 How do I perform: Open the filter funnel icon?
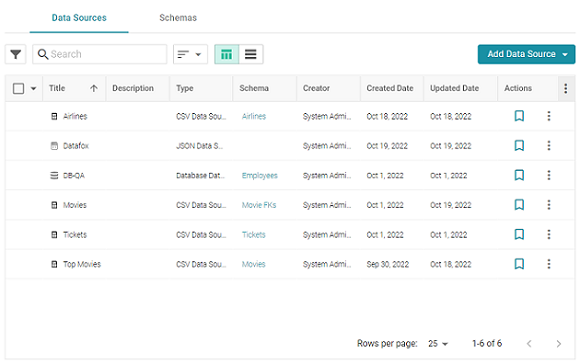(16, 54)
